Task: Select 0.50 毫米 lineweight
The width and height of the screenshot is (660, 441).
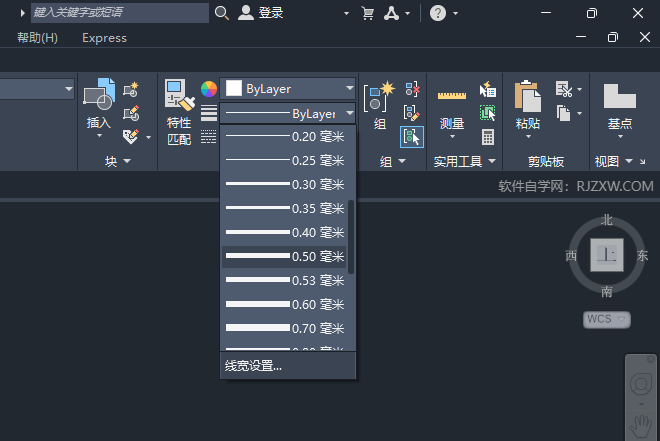Action: pos(284,256)
